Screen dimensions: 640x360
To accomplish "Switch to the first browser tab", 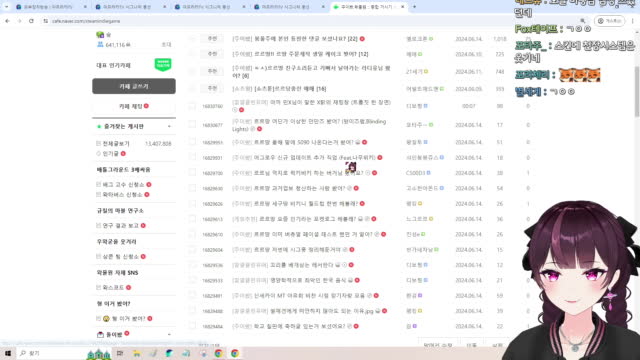I will point(48,7).
